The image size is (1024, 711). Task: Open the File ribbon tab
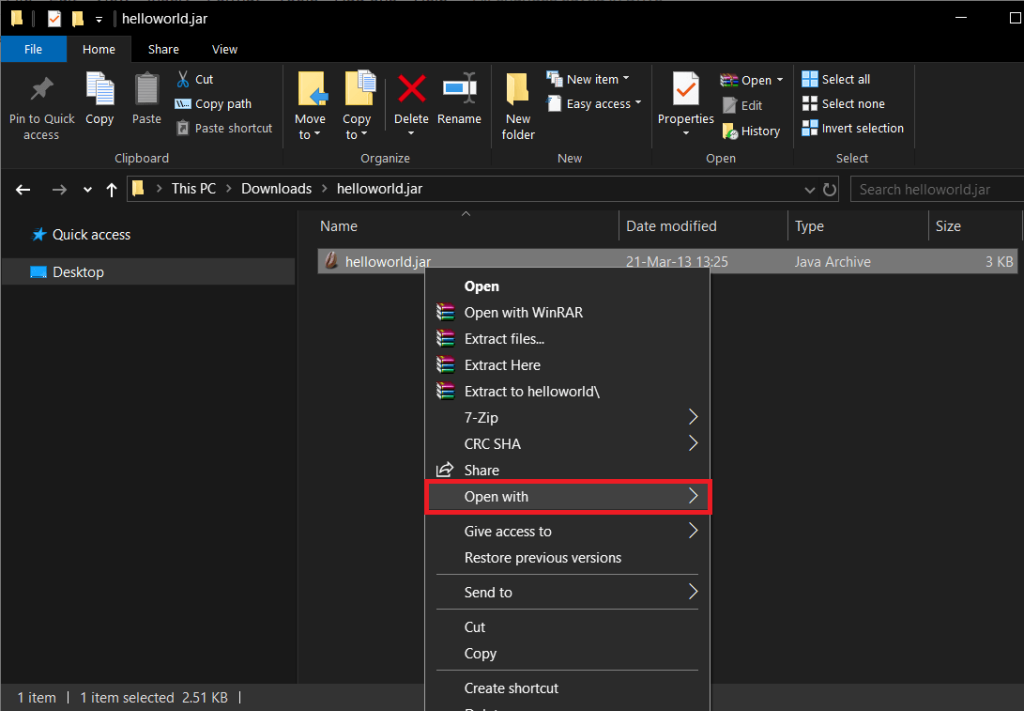33,50
